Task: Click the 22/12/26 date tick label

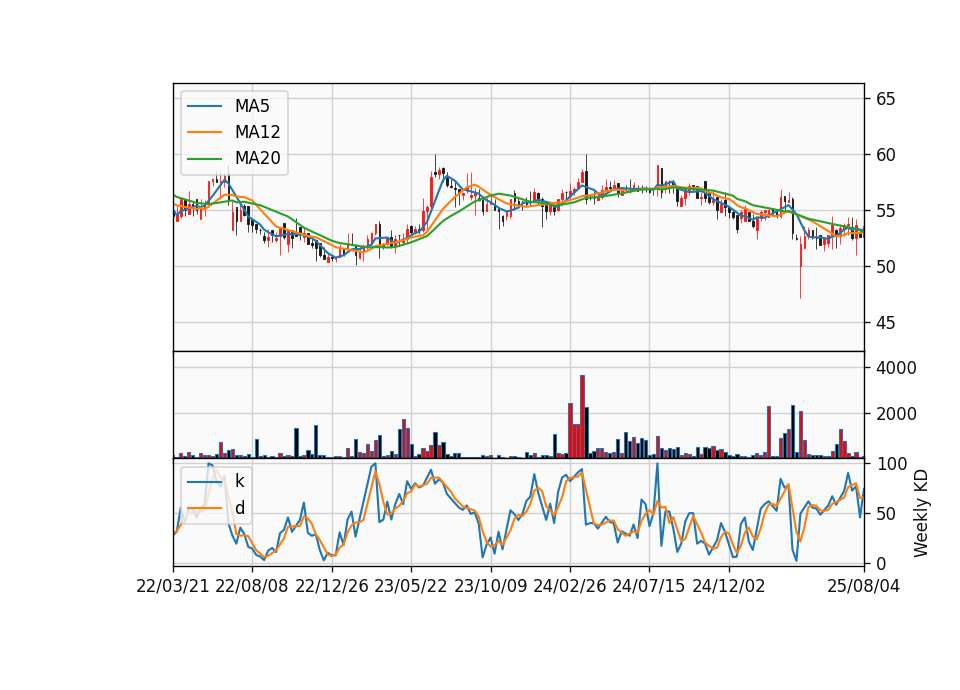Action: [x=332, y=586]
